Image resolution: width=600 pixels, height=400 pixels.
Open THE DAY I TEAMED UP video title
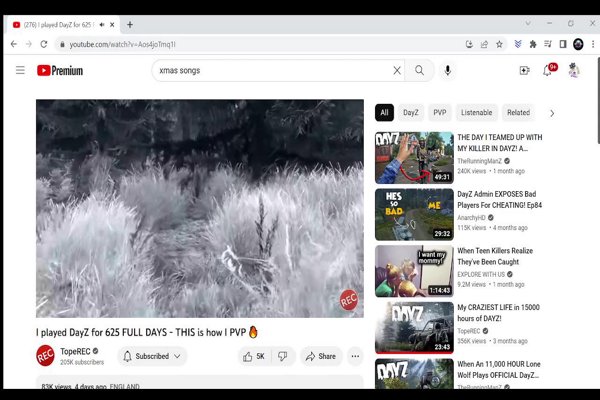coord(500,143)
